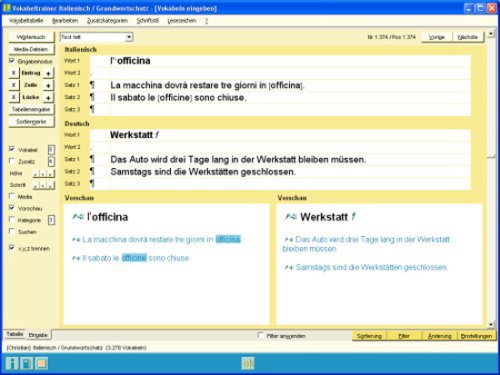Enable Filter anwenden checkbox
Screen dimensions: 500x375
click(261, 335)
